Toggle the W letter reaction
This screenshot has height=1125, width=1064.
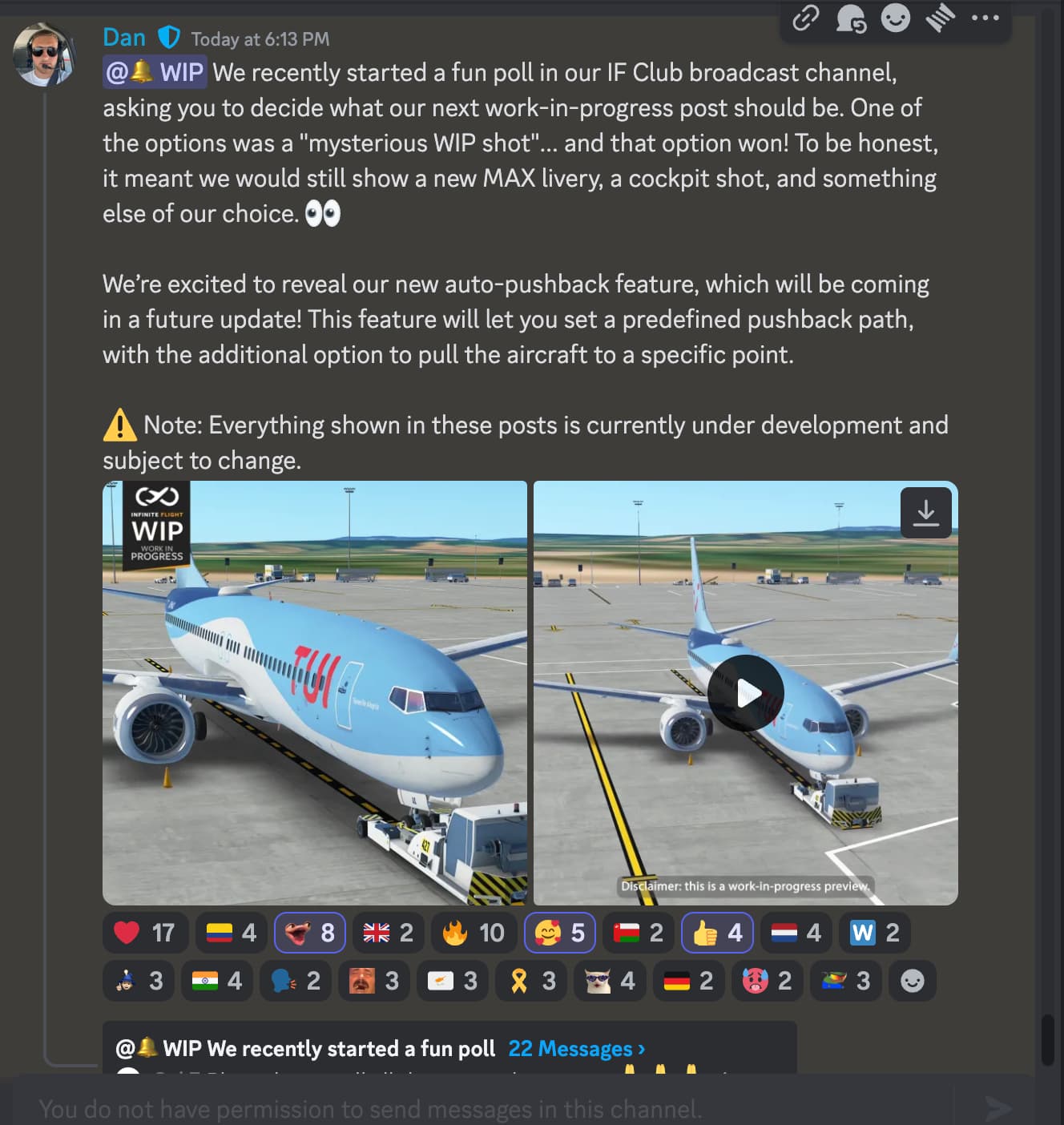(875, 933)
